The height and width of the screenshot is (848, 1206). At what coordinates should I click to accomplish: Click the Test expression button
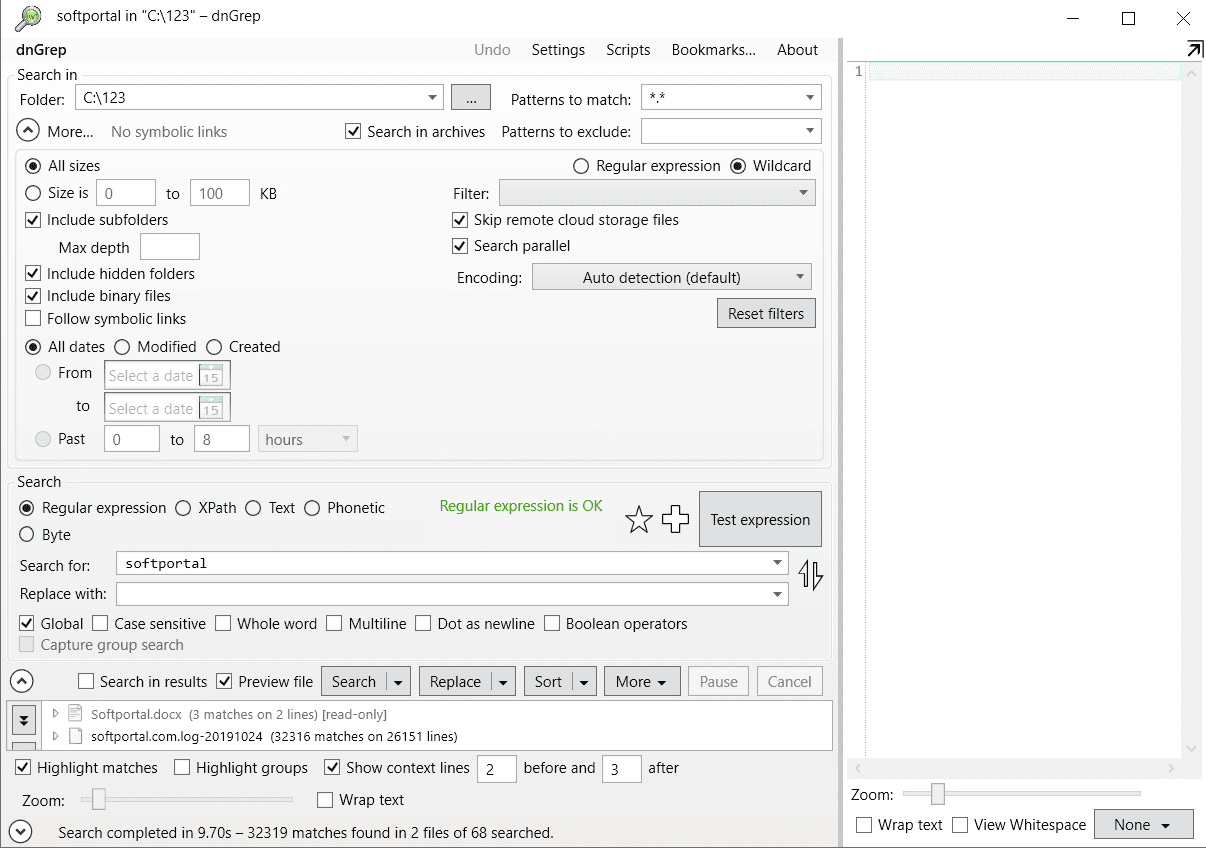click(760, 519)
